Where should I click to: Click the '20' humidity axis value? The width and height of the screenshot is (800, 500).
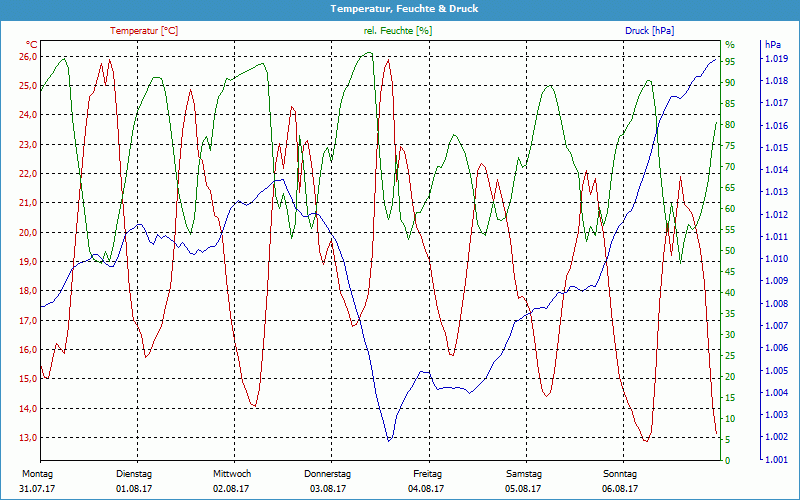click(730, 377)
